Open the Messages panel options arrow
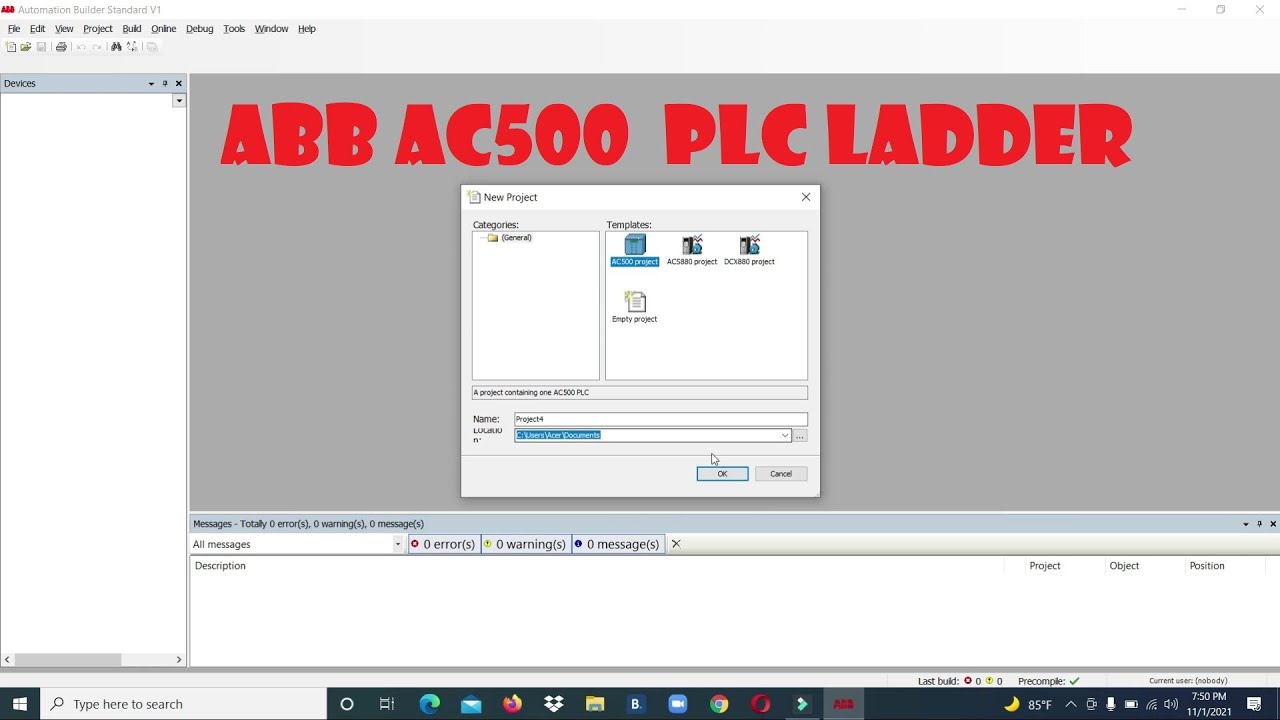This screenshot has width=1280, height=720. (1245, 524)
